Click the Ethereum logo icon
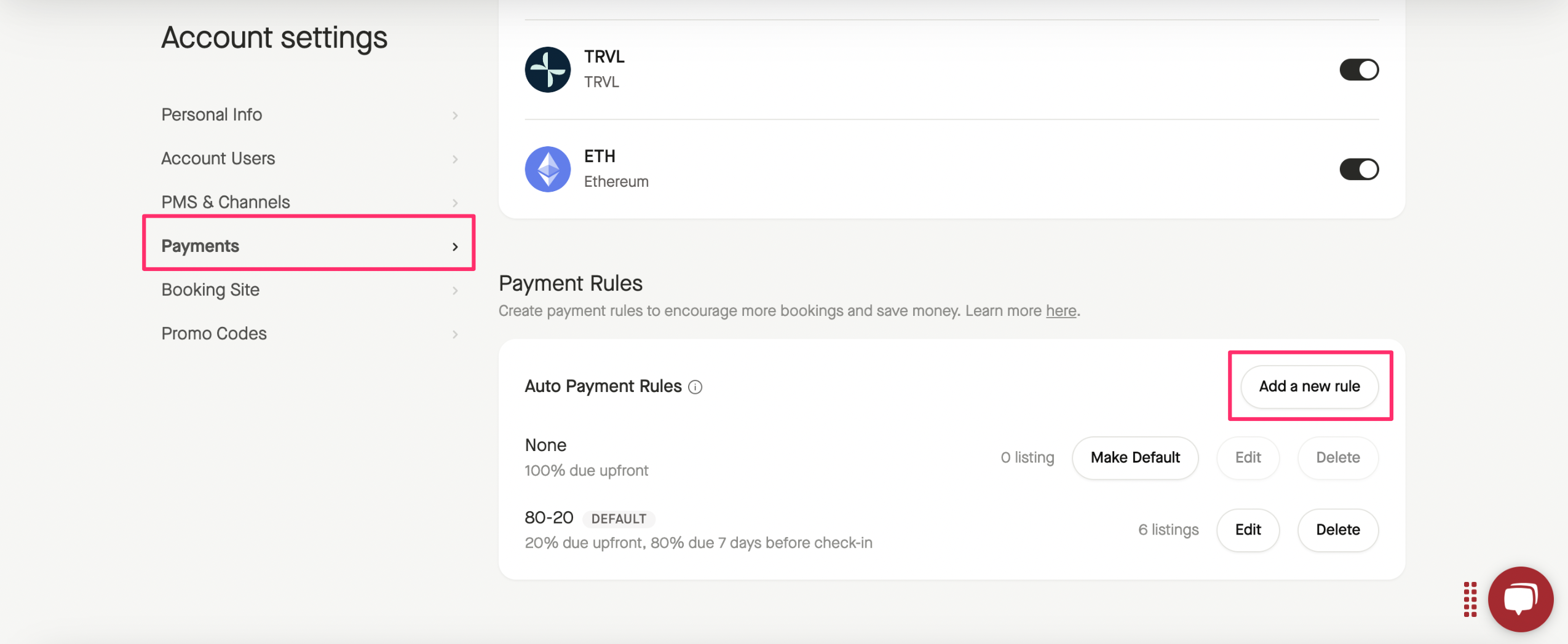The image size is (1568, 644). (547, 169)
